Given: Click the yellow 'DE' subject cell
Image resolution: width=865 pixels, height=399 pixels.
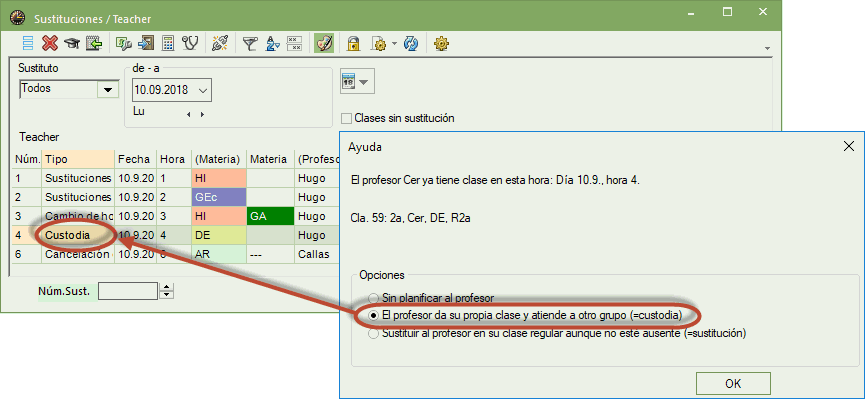Looking at the screenshot, I should pos(218,235).
